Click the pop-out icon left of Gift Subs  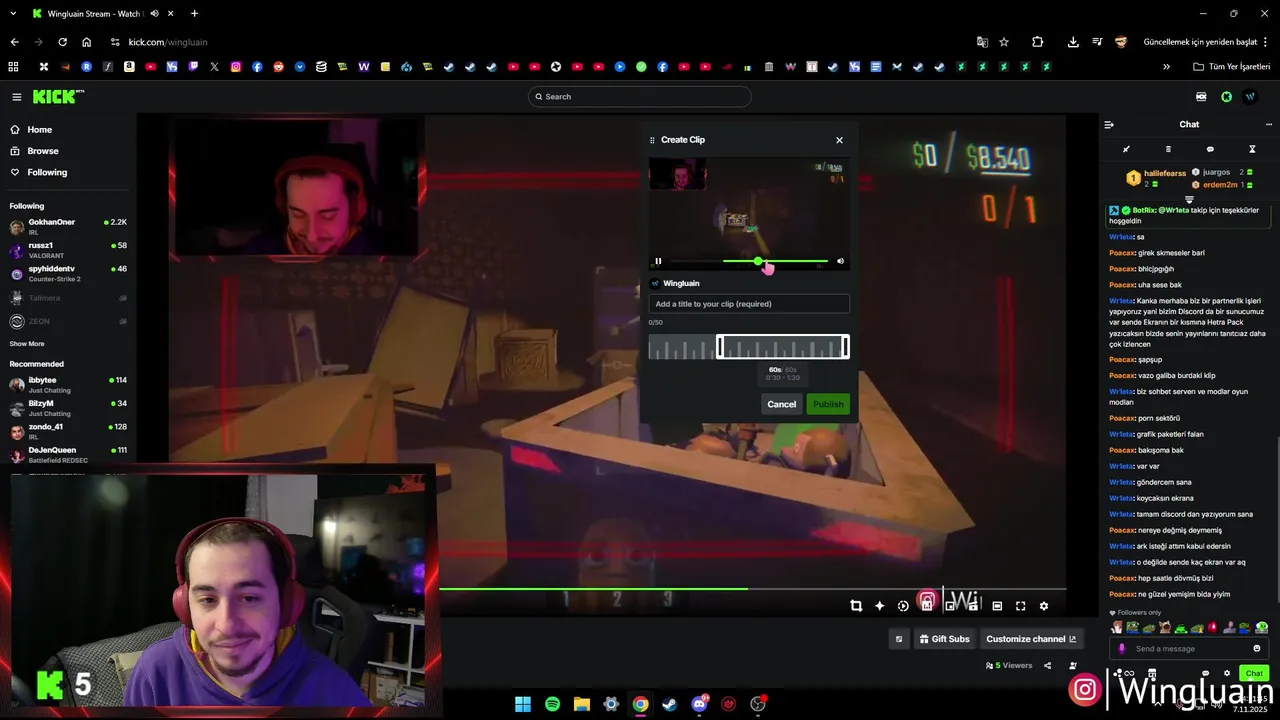pyautogui.click(x=899, y=639)
